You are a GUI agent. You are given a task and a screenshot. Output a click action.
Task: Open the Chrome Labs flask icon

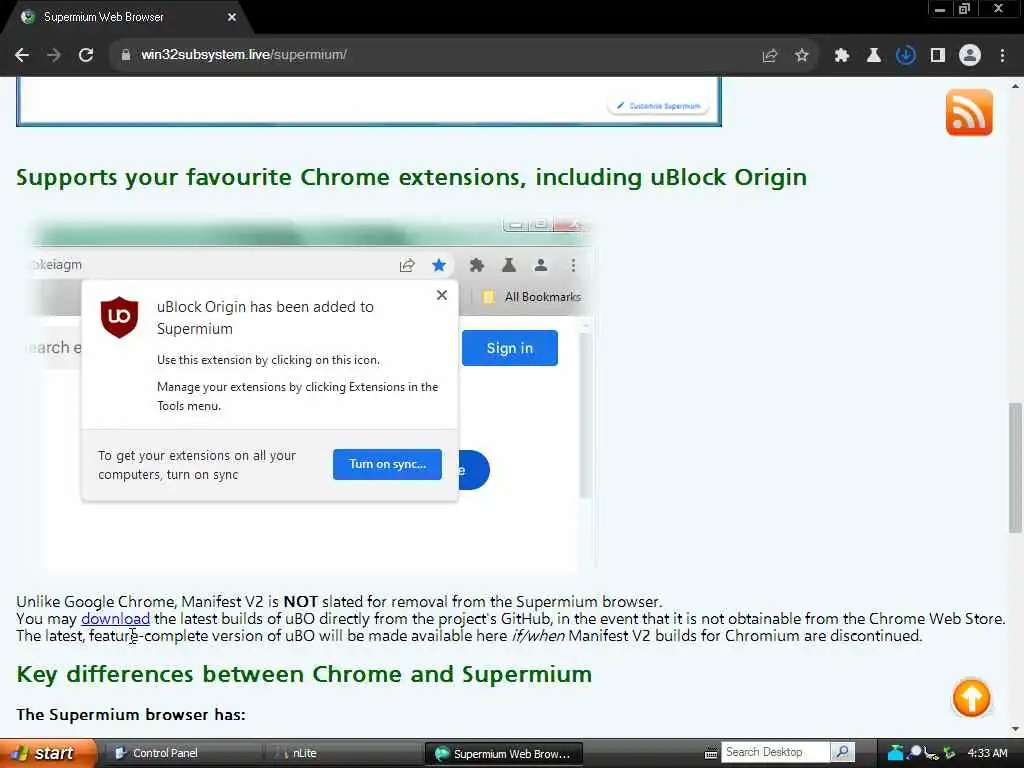coord(873,56)
